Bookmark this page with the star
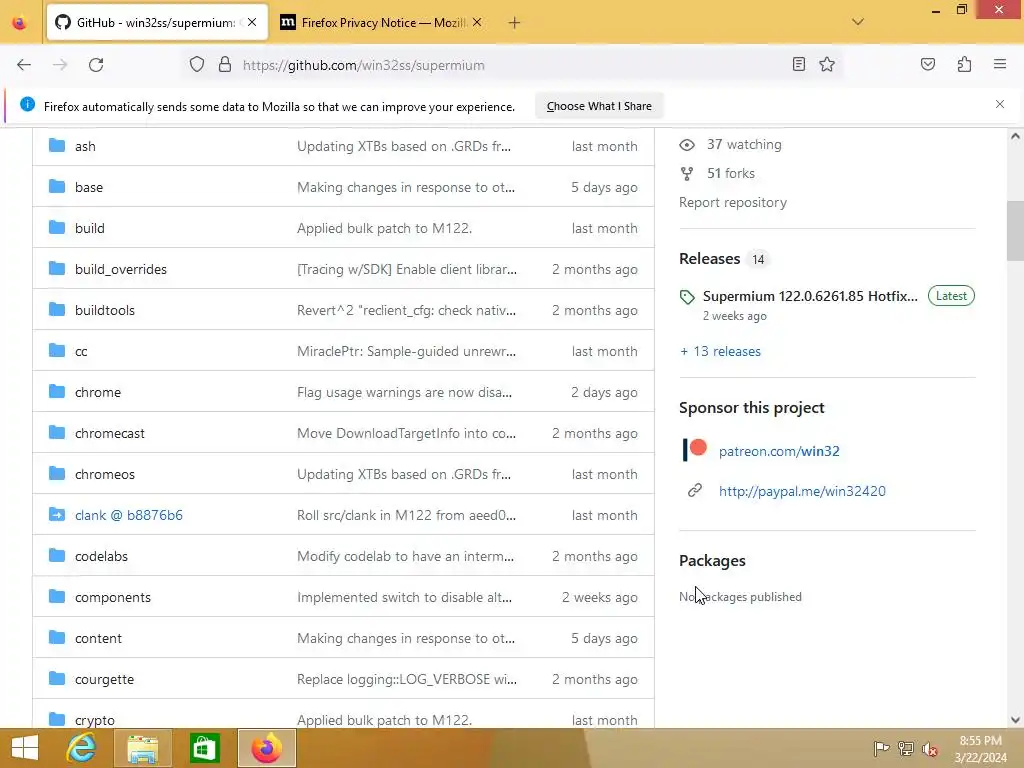1024x768 pixels. (827, 64)
